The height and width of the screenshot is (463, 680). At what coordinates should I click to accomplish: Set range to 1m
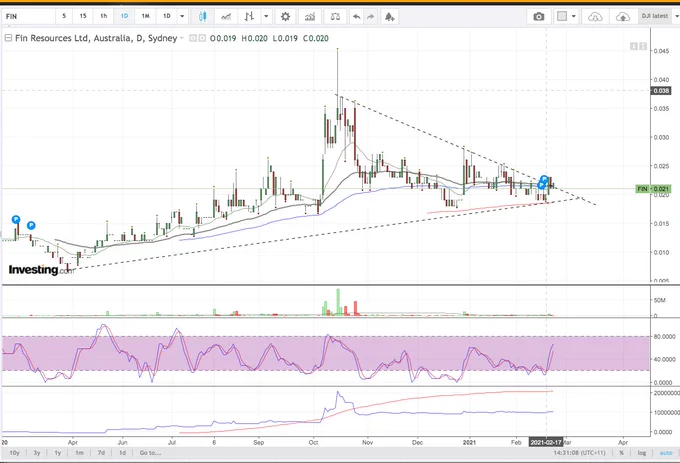point(79,453)
